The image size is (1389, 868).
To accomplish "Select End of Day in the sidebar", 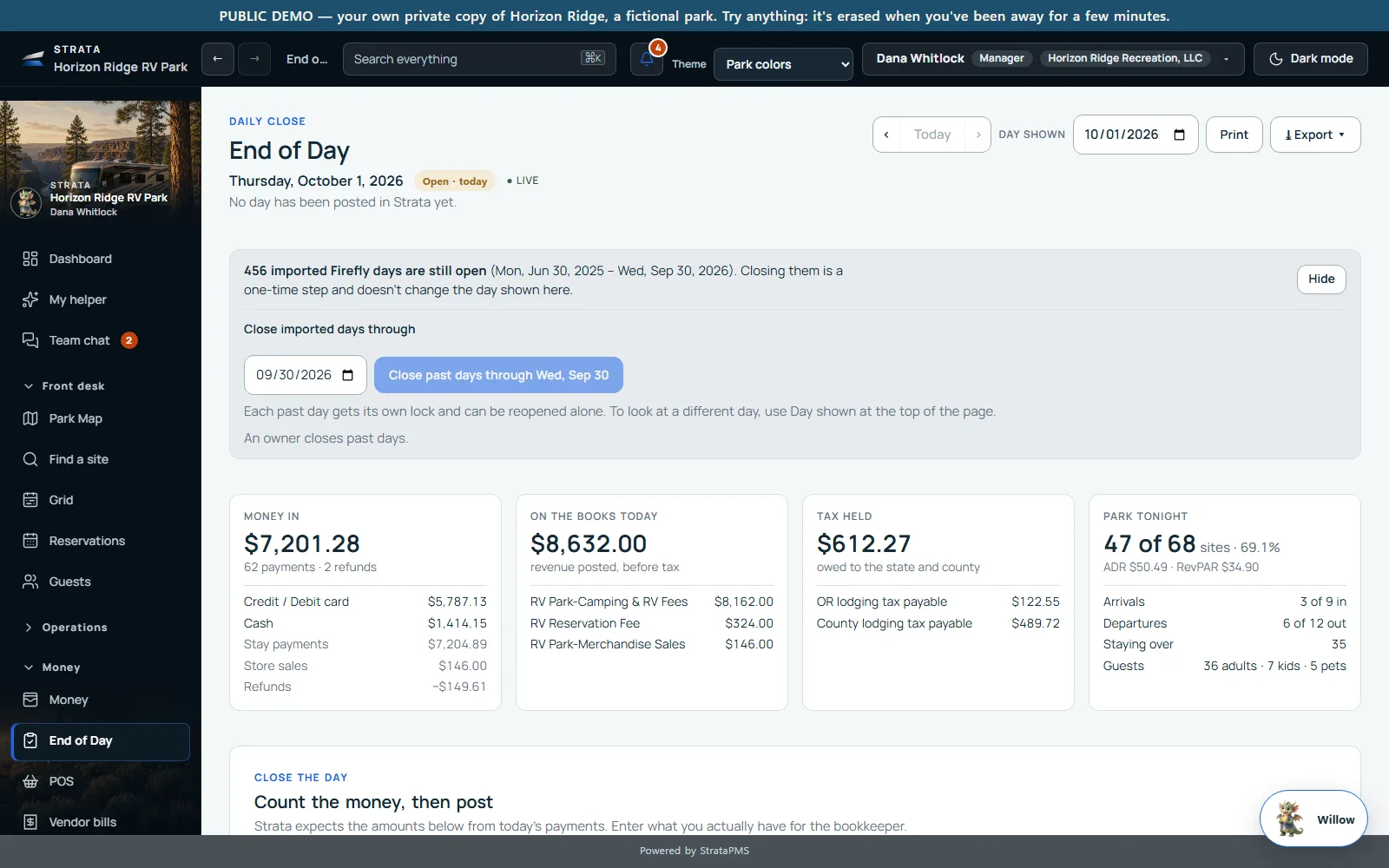I will click(101, 741).
